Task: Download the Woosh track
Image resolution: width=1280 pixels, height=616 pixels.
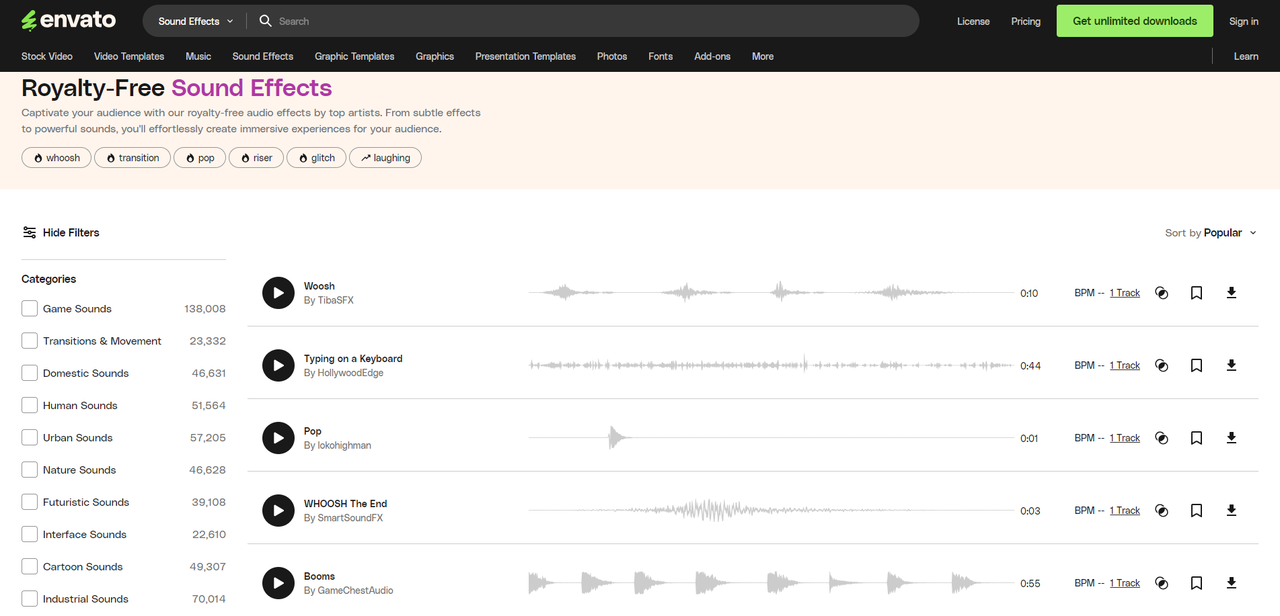Action: (1231, 293)
